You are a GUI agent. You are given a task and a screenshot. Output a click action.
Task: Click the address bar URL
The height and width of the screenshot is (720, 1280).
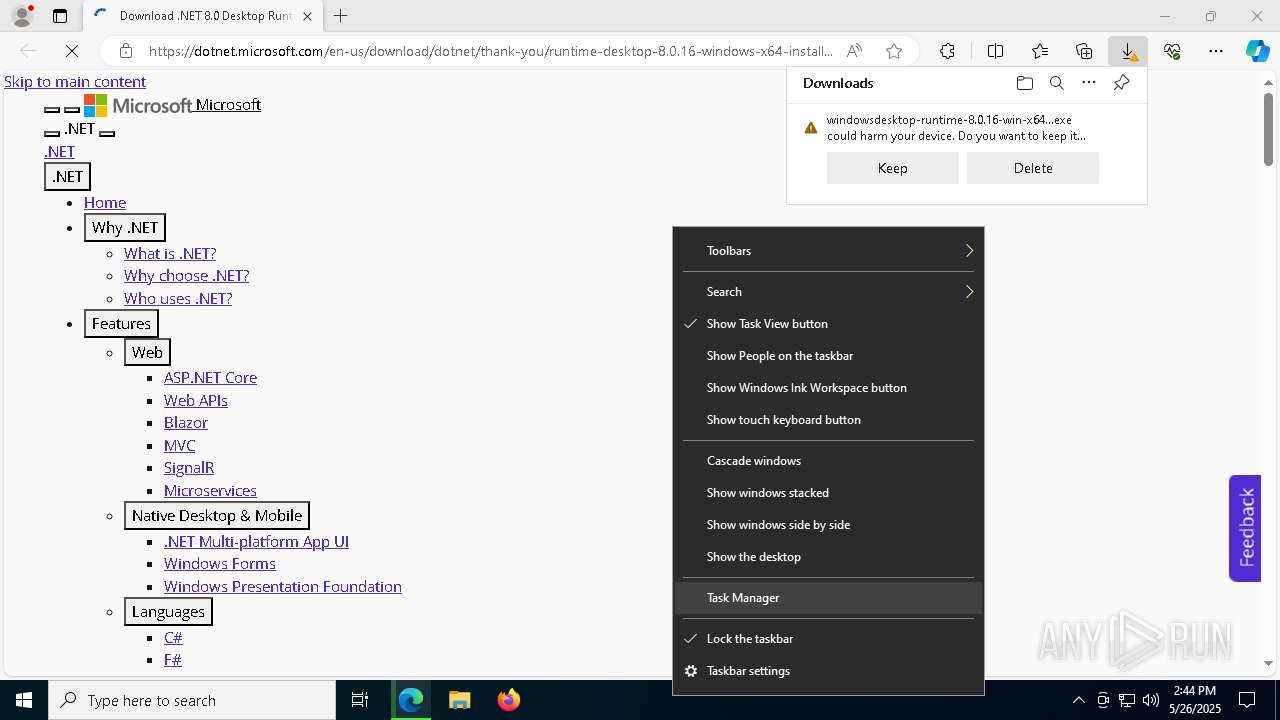[490, 51]
